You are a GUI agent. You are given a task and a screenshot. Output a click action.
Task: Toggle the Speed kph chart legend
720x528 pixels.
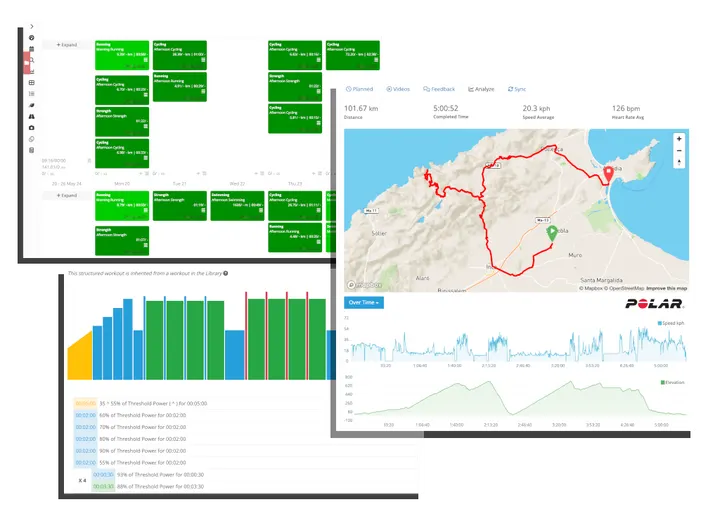pyautogui.click(x=671, y=323)
